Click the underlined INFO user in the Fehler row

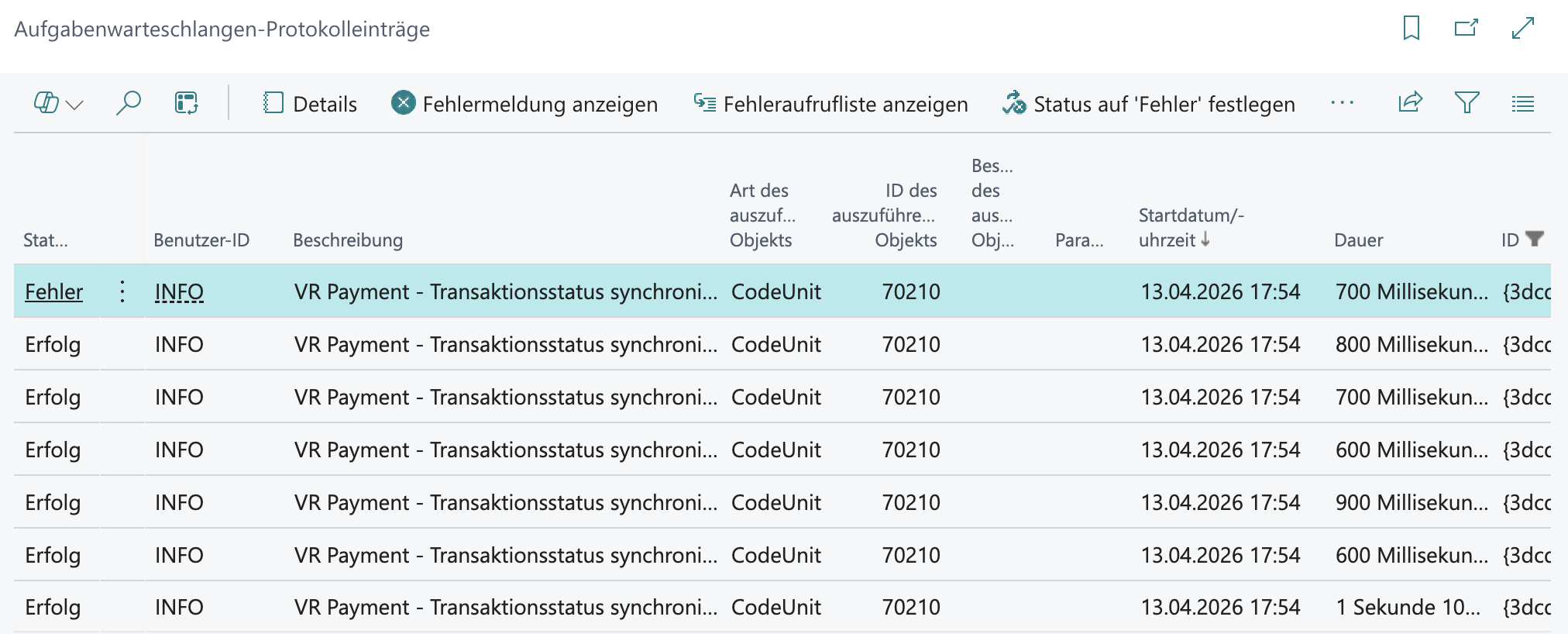click(179, 291)
